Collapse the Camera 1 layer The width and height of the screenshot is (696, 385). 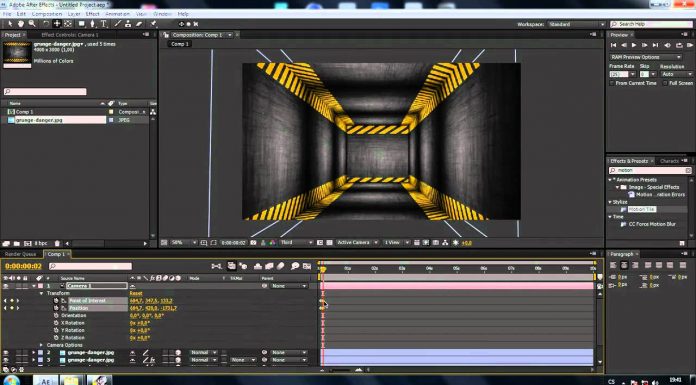tap(34, 286)
